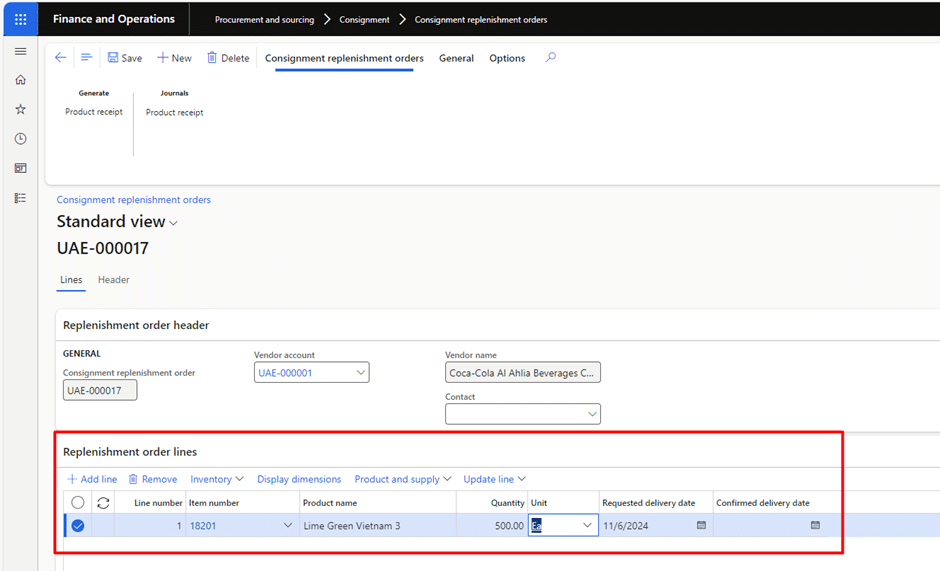The width and height of the screenshot is (940, 571).
Task: Click Add line button
Action: click(x=92, y=479)
